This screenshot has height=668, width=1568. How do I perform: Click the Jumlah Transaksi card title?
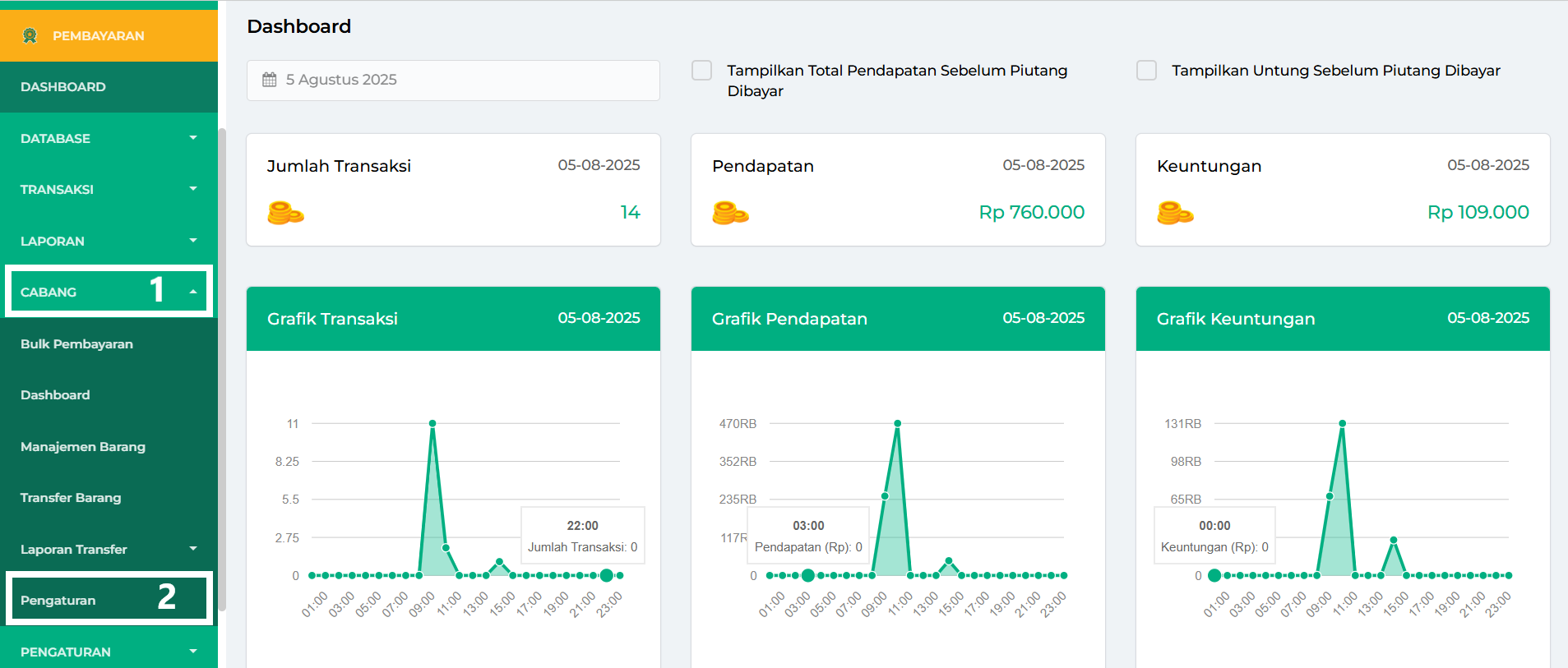[339, 166]
